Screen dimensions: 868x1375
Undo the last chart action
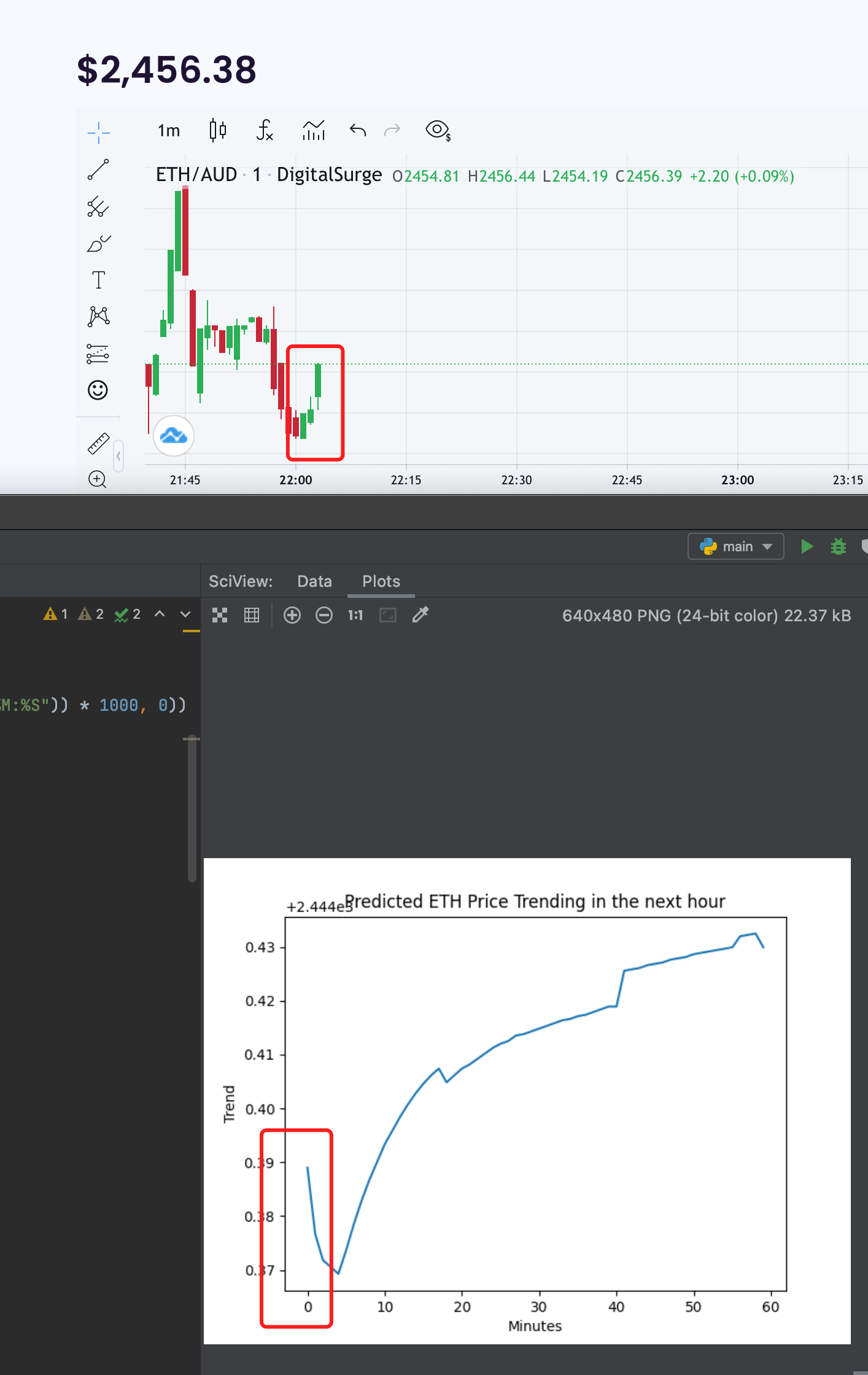click(x=358, y=130)
